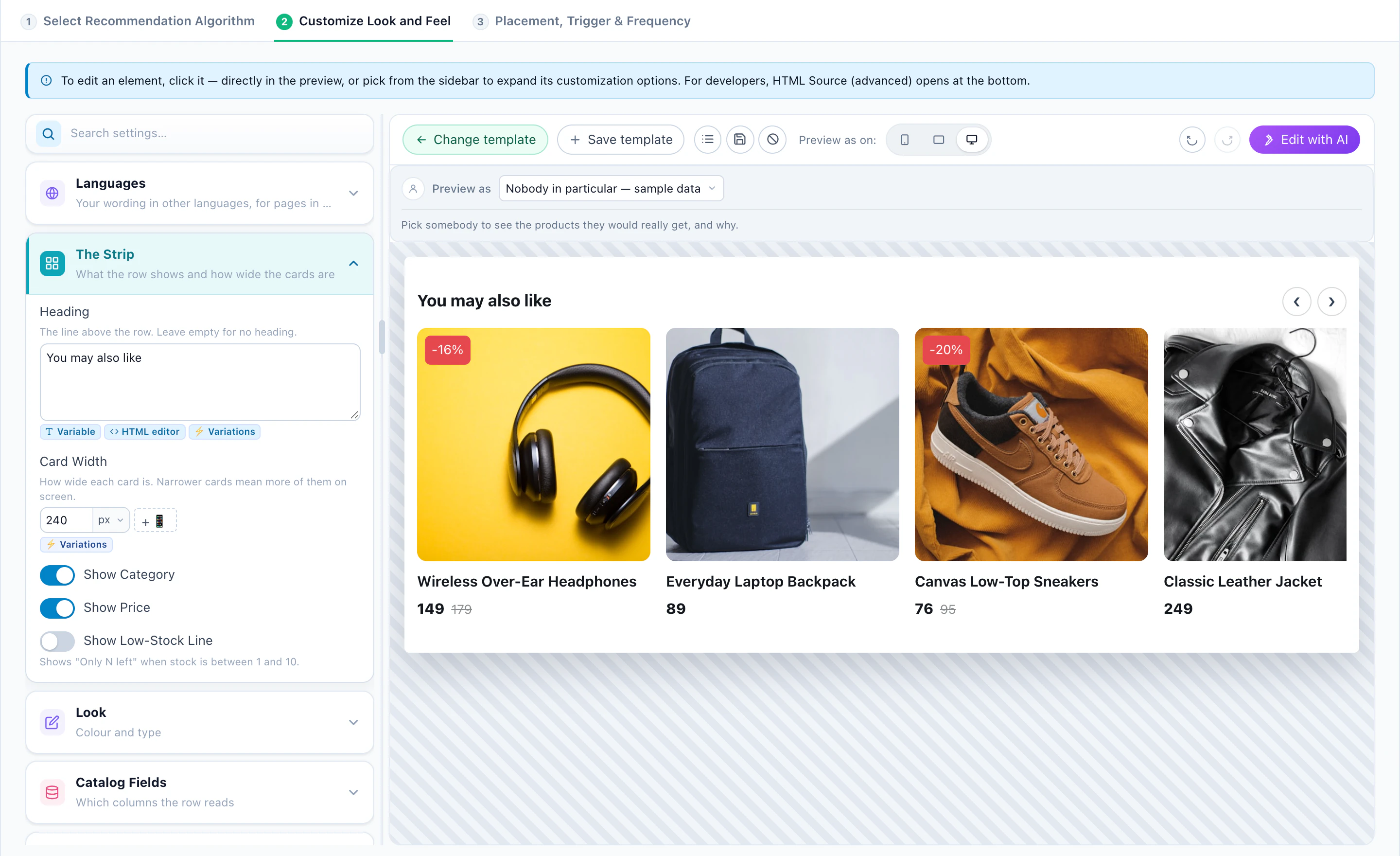Go to next carousel products
This screenshot has height=856, width=1400.
pyautogui.click(x=1331, y=302)
